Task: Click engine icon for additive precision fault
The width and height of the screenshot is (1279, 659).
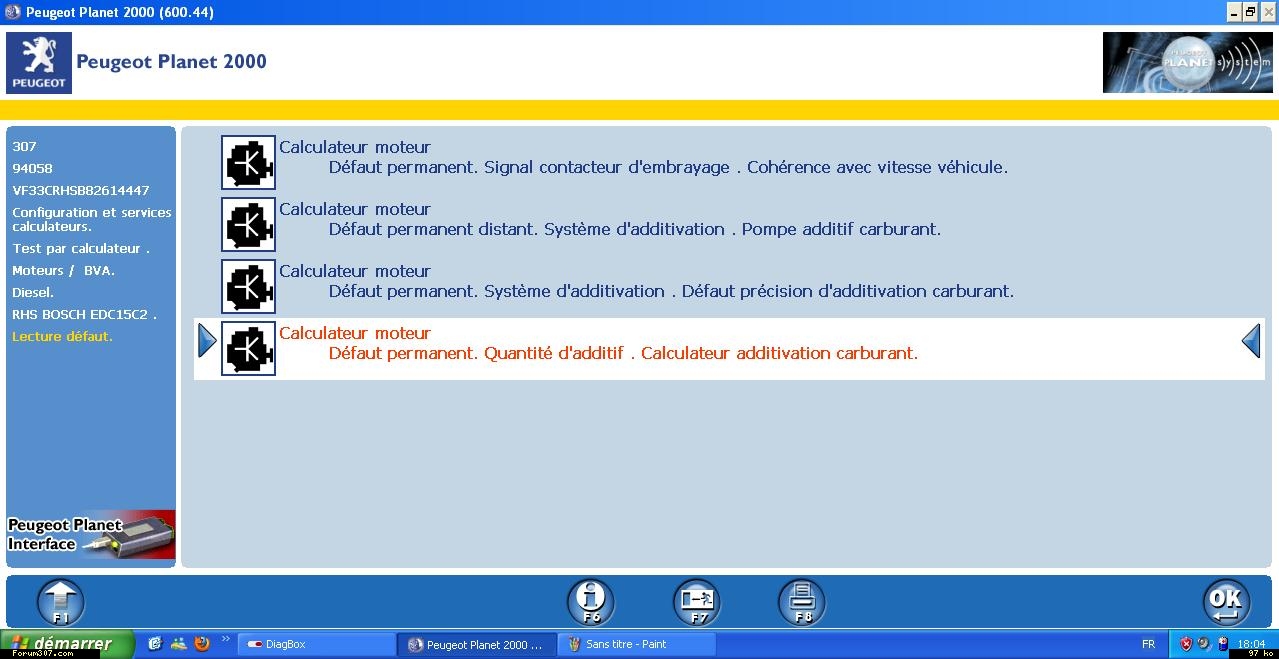Action: point(248,287)
